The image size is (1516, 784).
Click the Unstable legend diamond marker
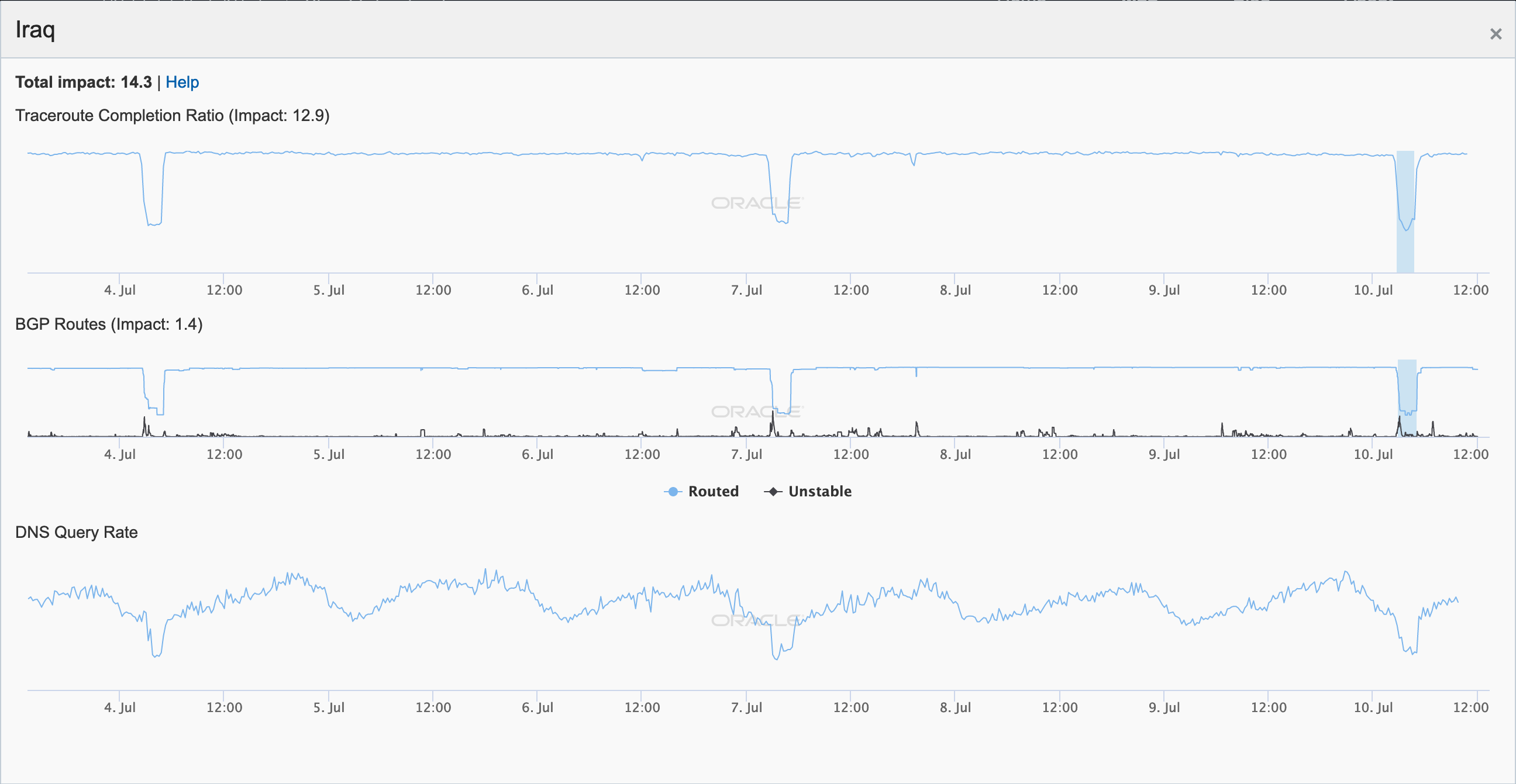(x=773, y=491)
